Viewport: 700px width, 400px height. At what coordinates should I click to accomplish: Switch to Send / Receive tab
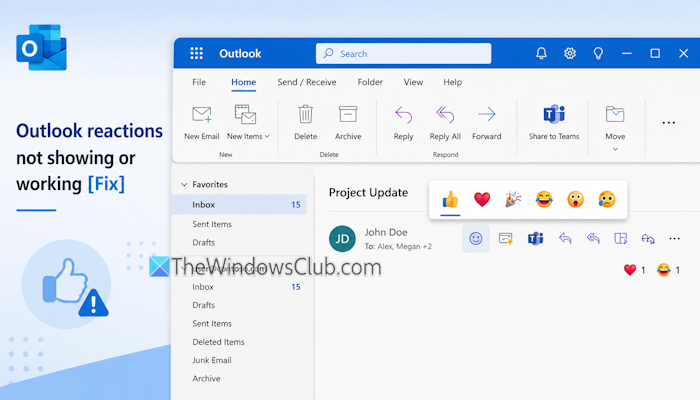tap(307, 82)
